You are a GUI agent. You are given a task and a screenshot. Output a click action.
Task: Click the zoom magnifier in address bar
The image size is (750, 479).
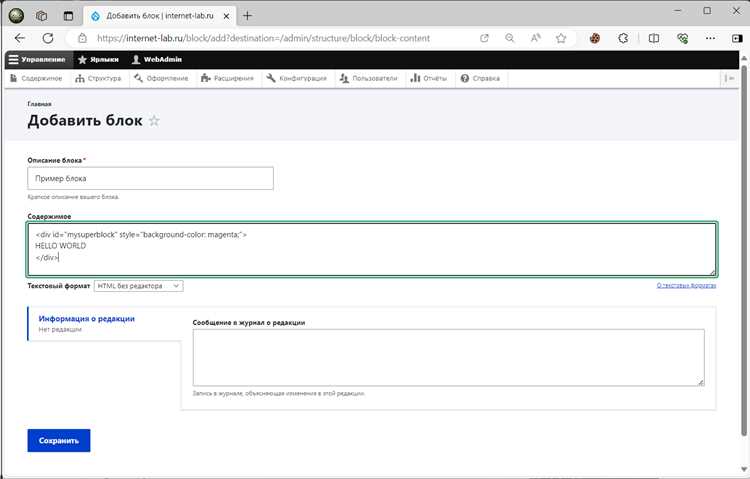coord(510,38)
